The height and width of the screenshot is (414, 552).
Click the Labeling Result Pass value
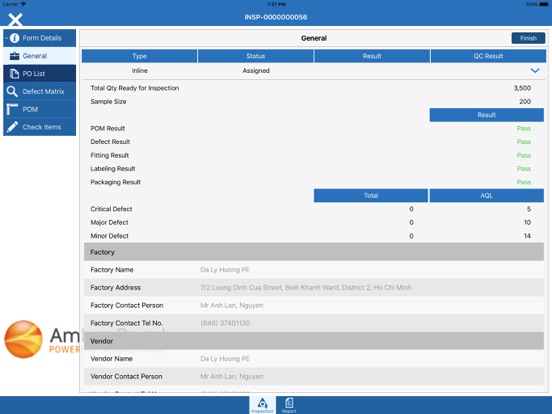[x=524, y=169]
